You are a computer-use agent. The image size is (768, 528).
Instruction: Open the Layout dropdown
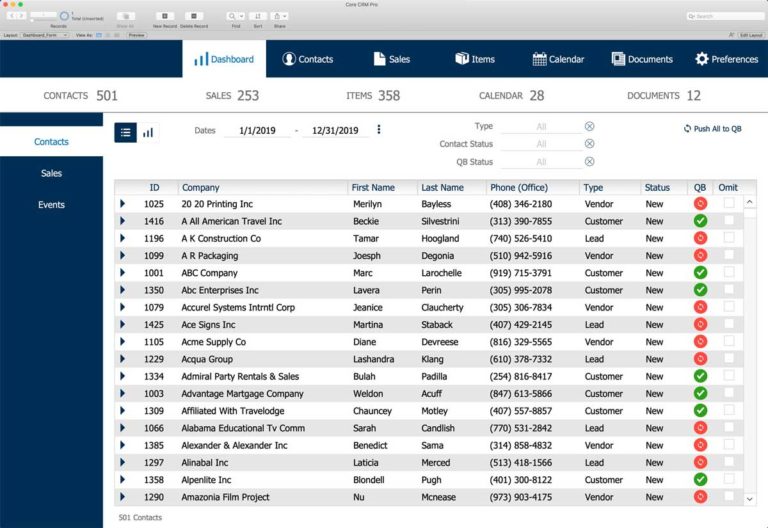(45, 35)
